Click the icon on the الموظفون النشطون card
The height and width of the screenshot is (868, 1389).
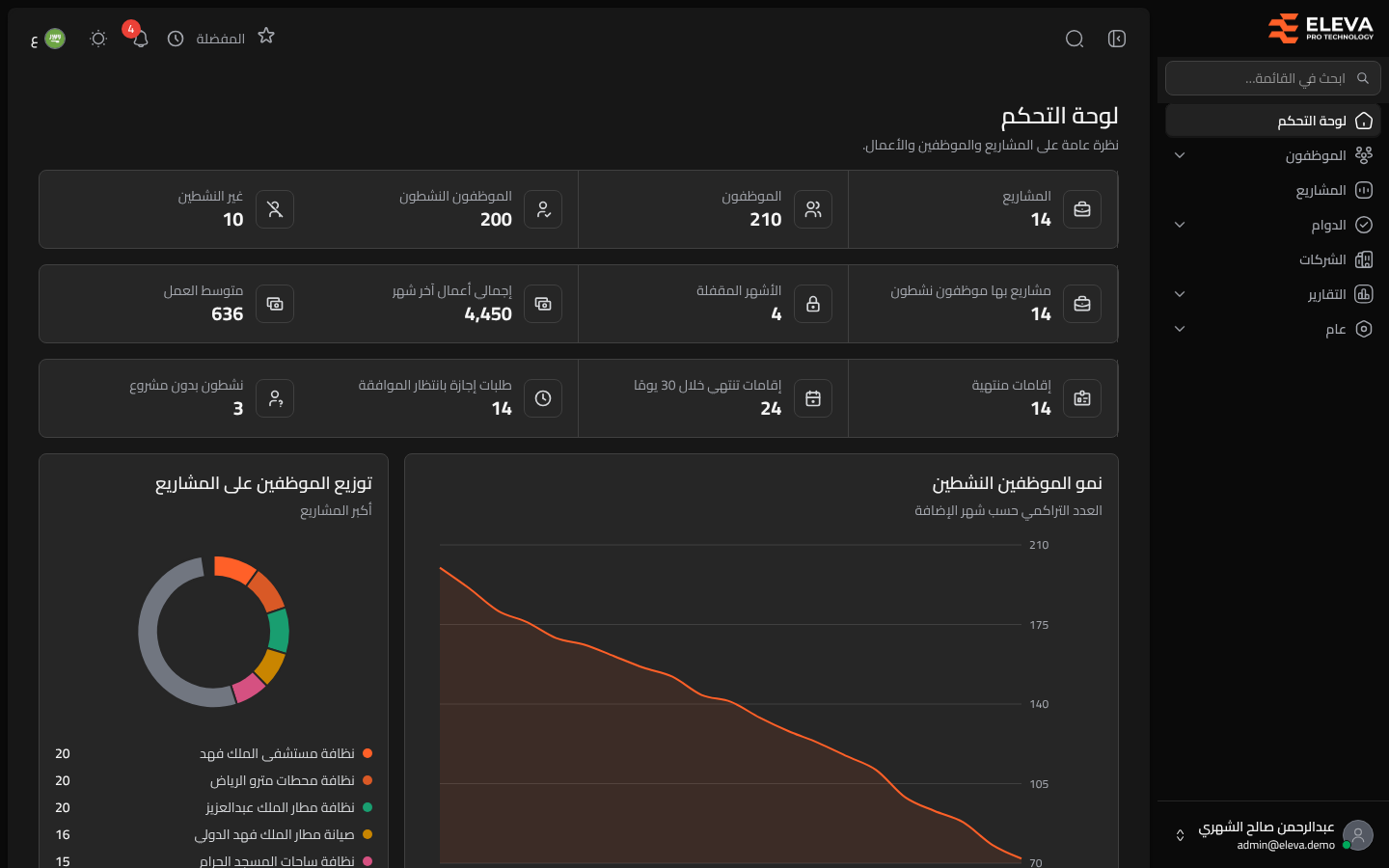pyautogui.click(x=543, y=209)
